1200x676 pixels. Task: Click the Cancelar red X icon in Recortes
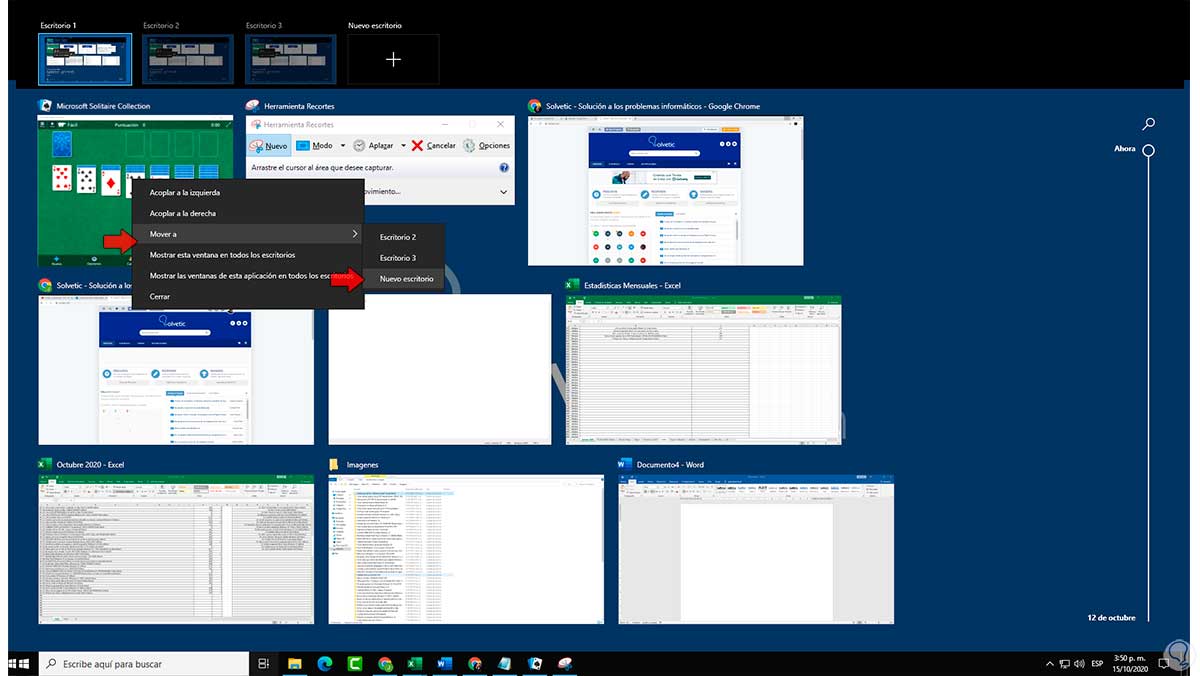pos(418,145)
